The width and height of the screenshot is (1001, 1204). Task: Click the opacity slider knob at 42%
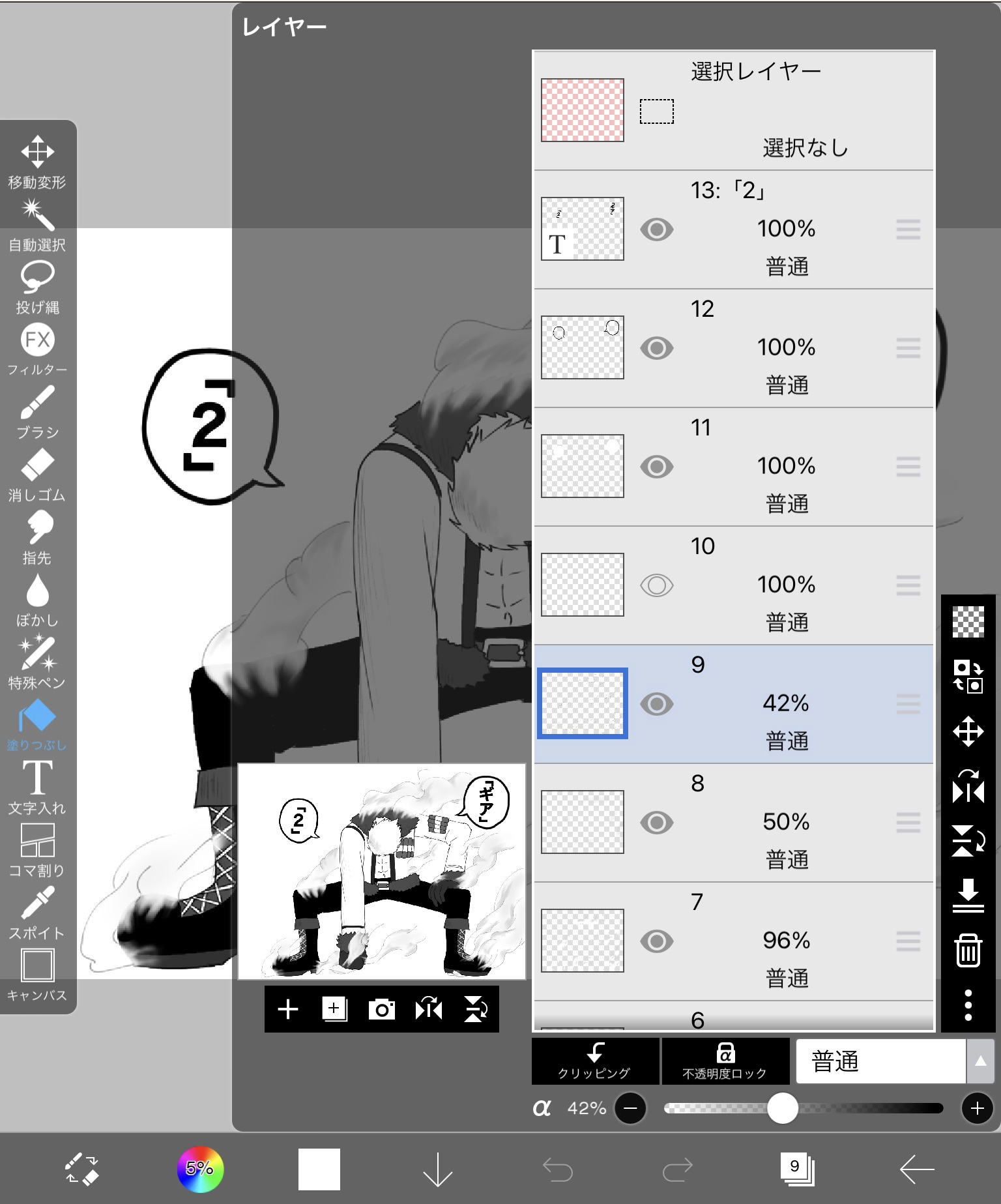[x=783, y=1108]
